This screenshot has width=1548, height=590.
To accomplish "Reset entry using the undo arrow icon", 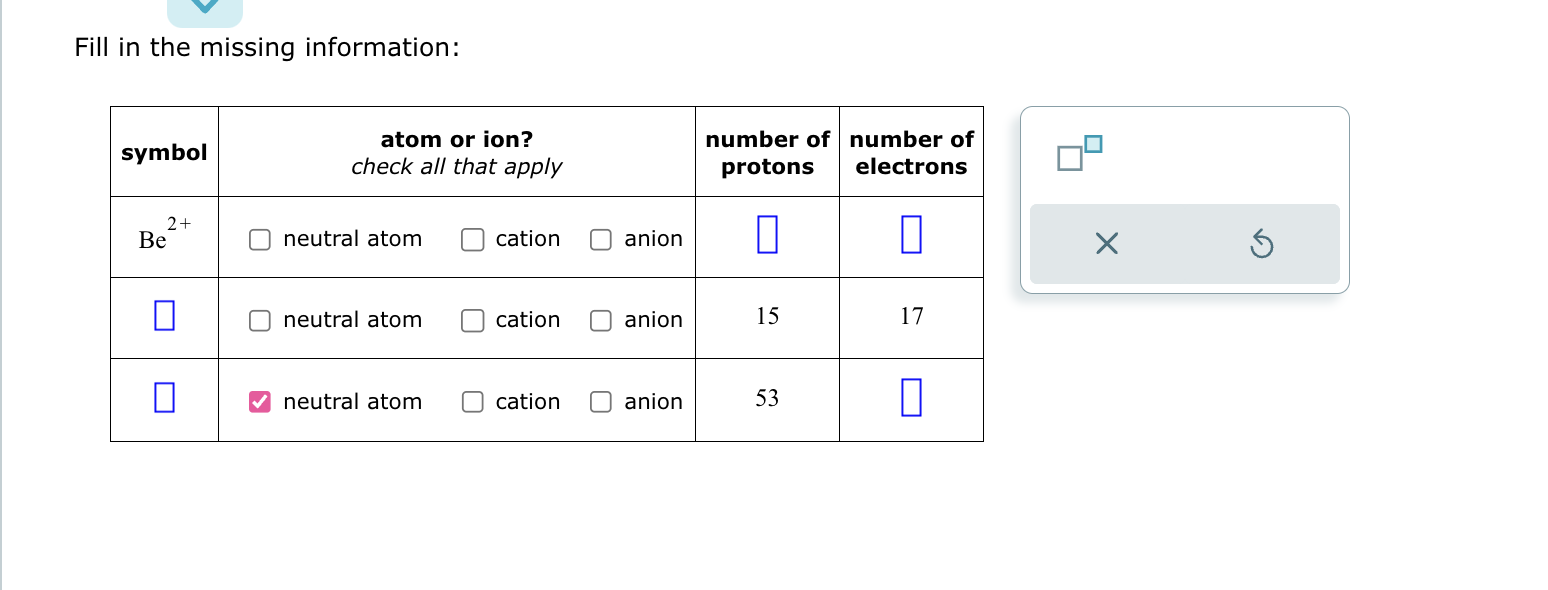I will tap(1261, 244).
